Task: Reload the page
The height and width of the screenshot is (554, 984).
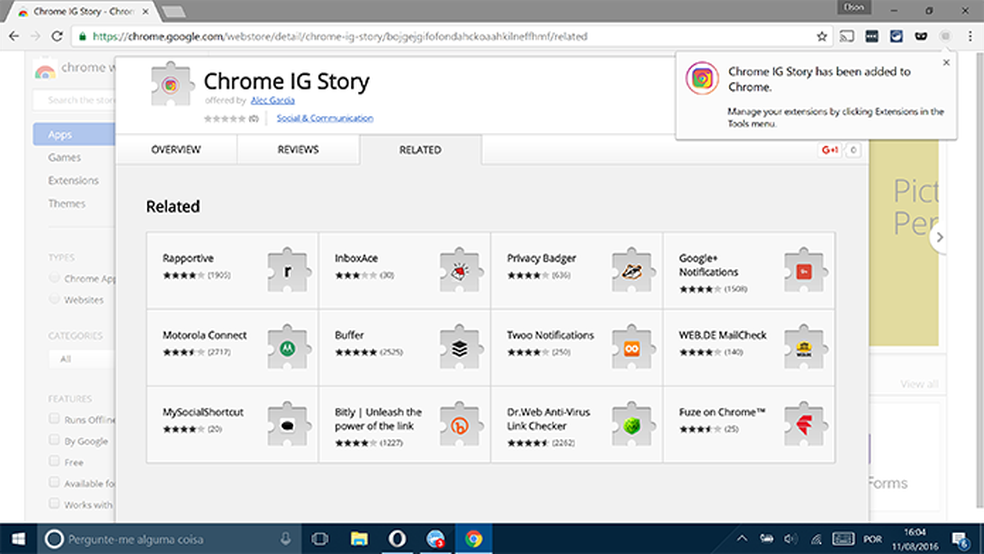Action: [57, 36]
